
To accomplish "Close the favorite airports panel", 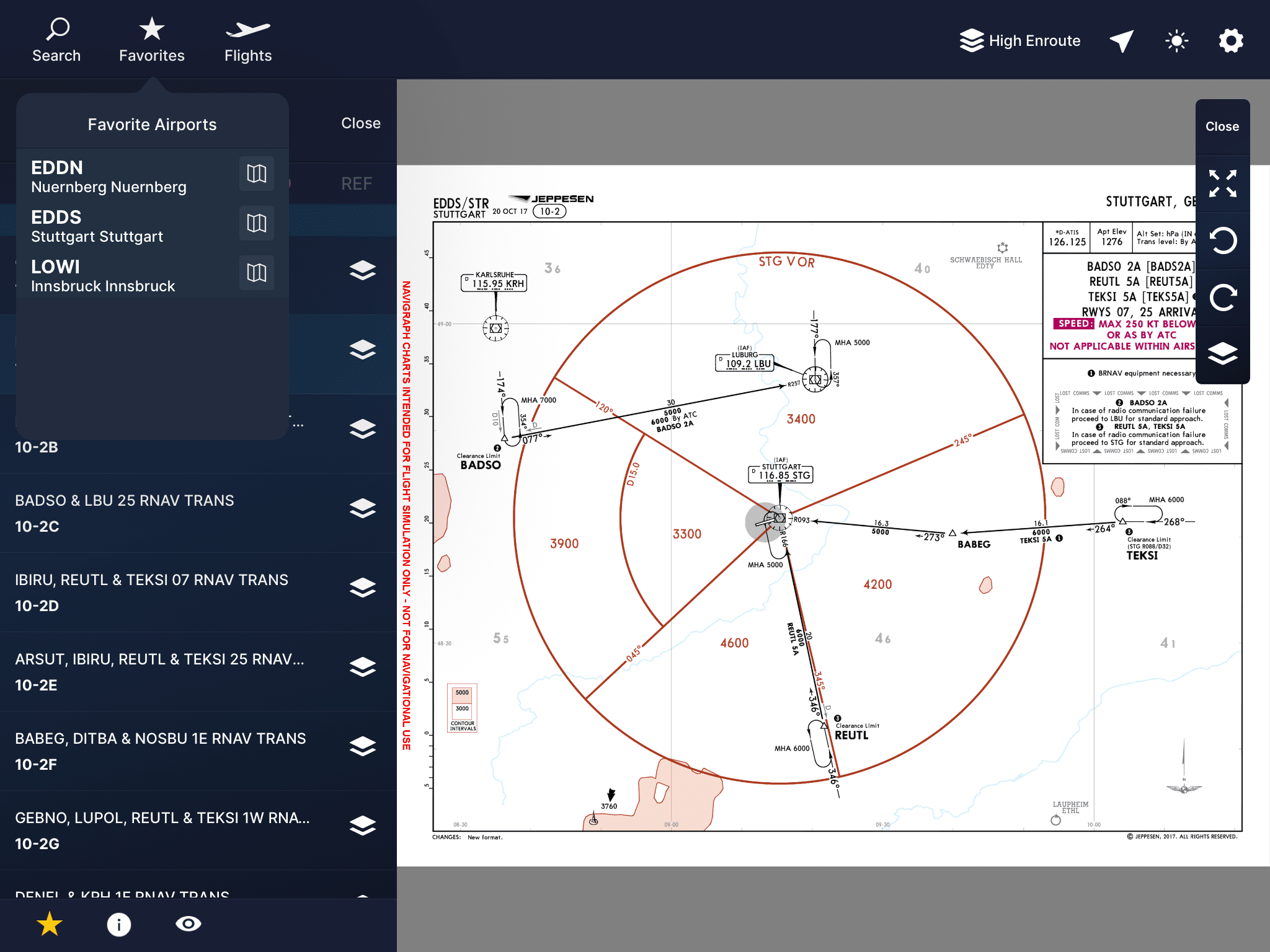I will [x=360, y=123].
